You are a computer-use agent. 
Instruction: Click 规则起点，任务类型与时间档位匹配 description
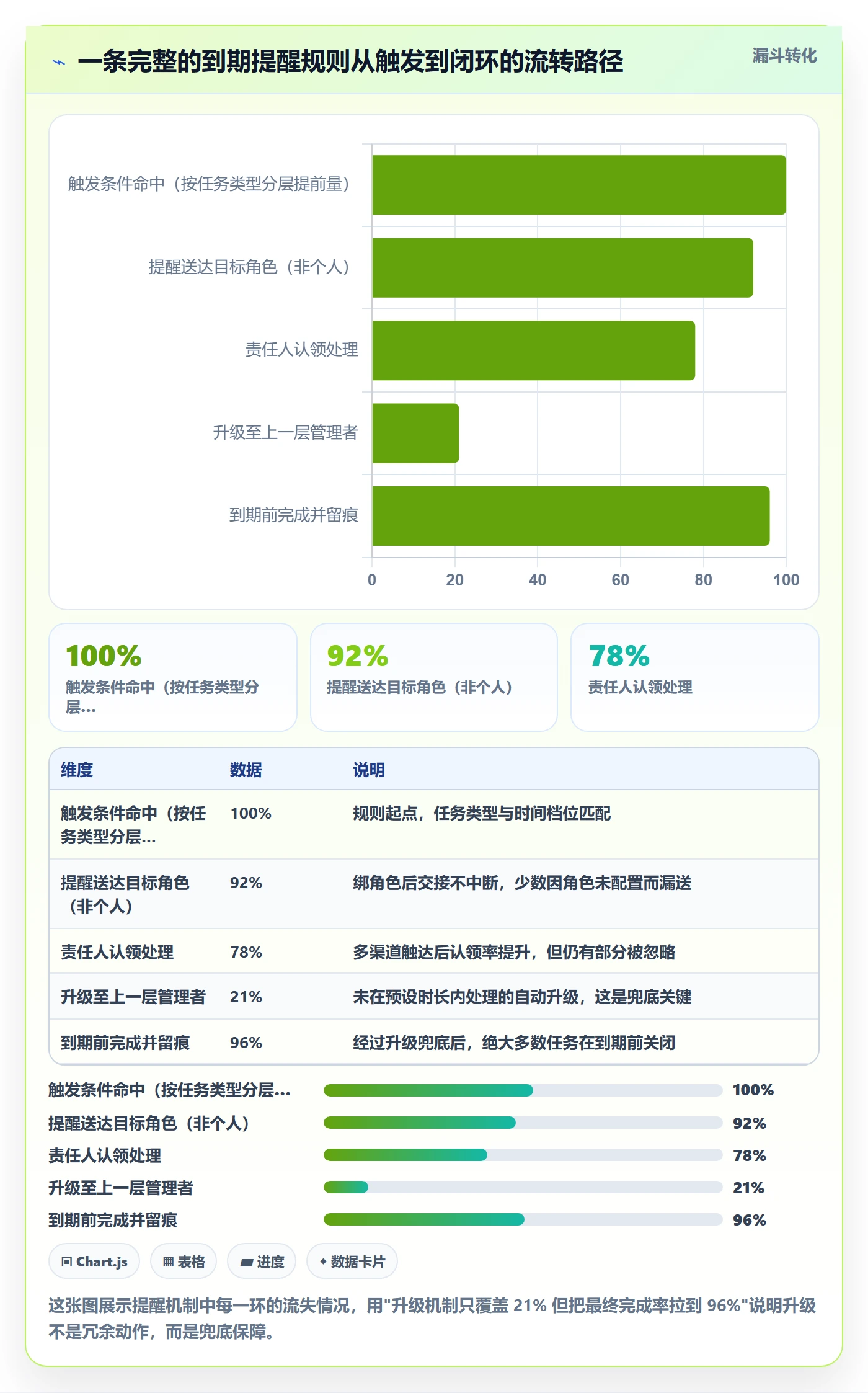tap(482, 813)
